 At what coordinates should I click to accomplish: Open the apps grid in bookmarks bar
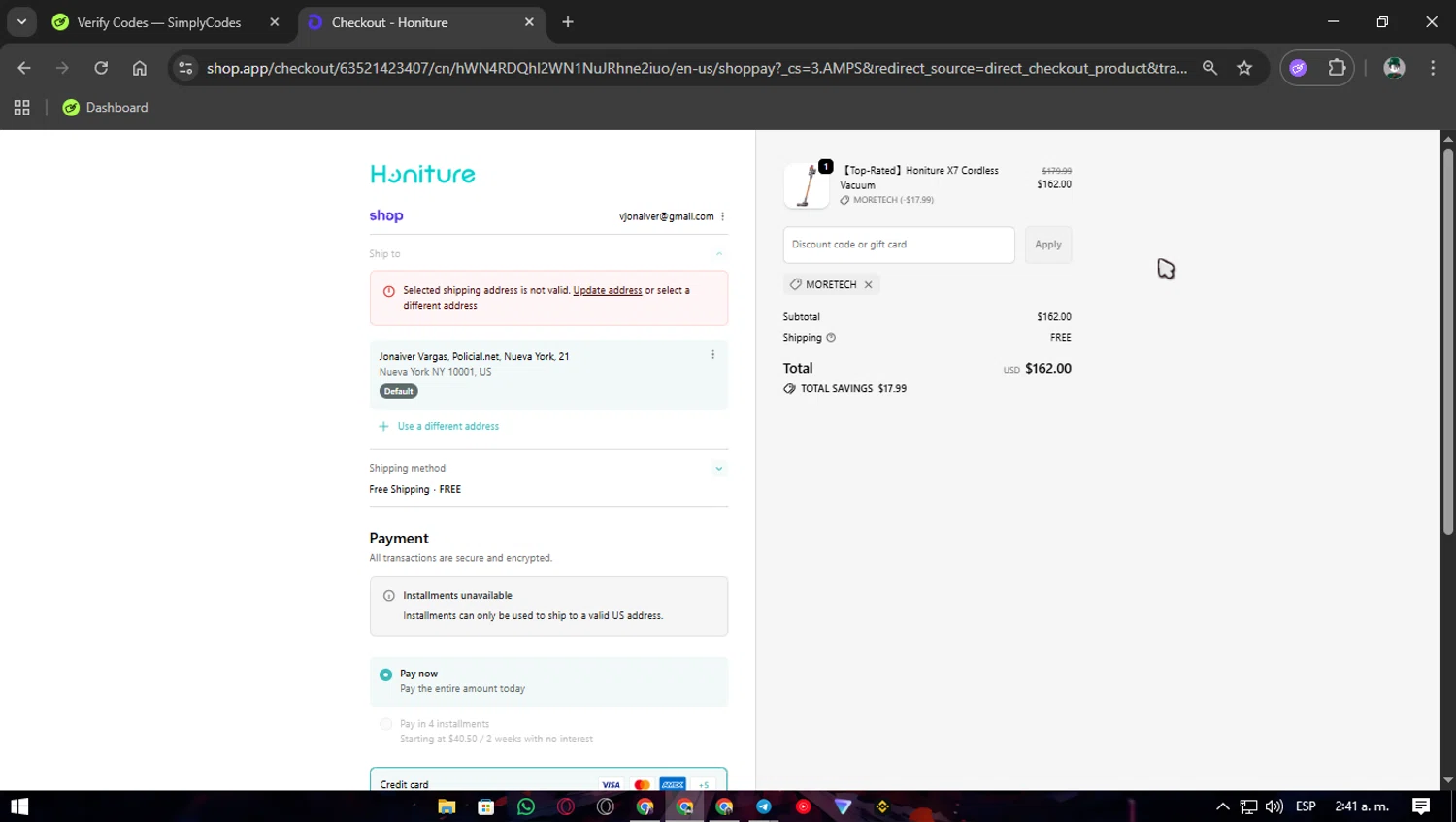click(21, 108)
